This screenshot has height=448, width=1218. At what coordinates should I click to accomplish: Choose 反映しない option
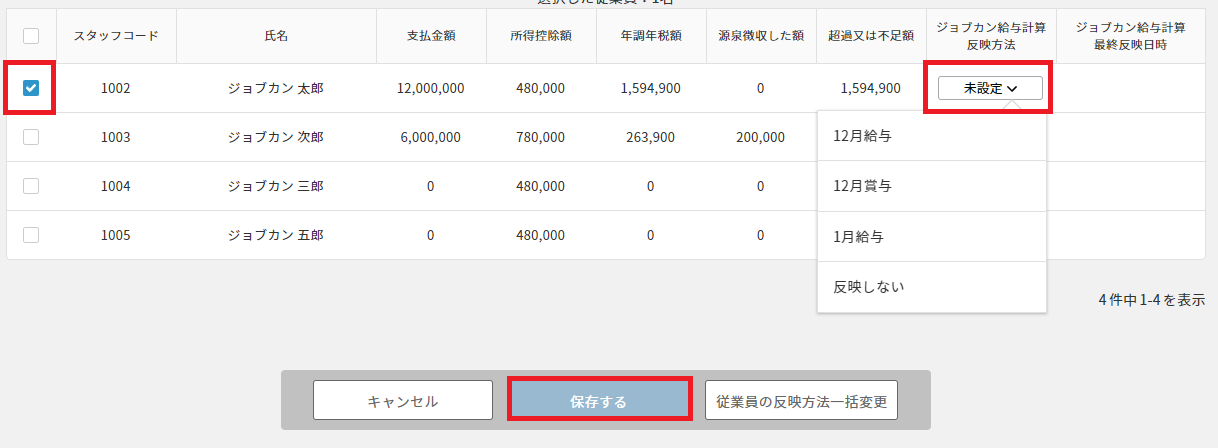[868, 287]
